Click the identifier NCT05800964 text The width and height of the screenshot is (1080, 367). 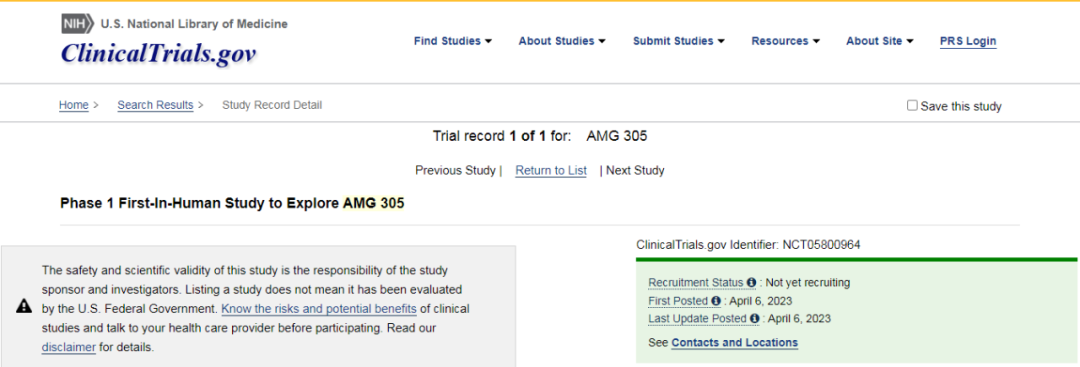tap(821, 244)
